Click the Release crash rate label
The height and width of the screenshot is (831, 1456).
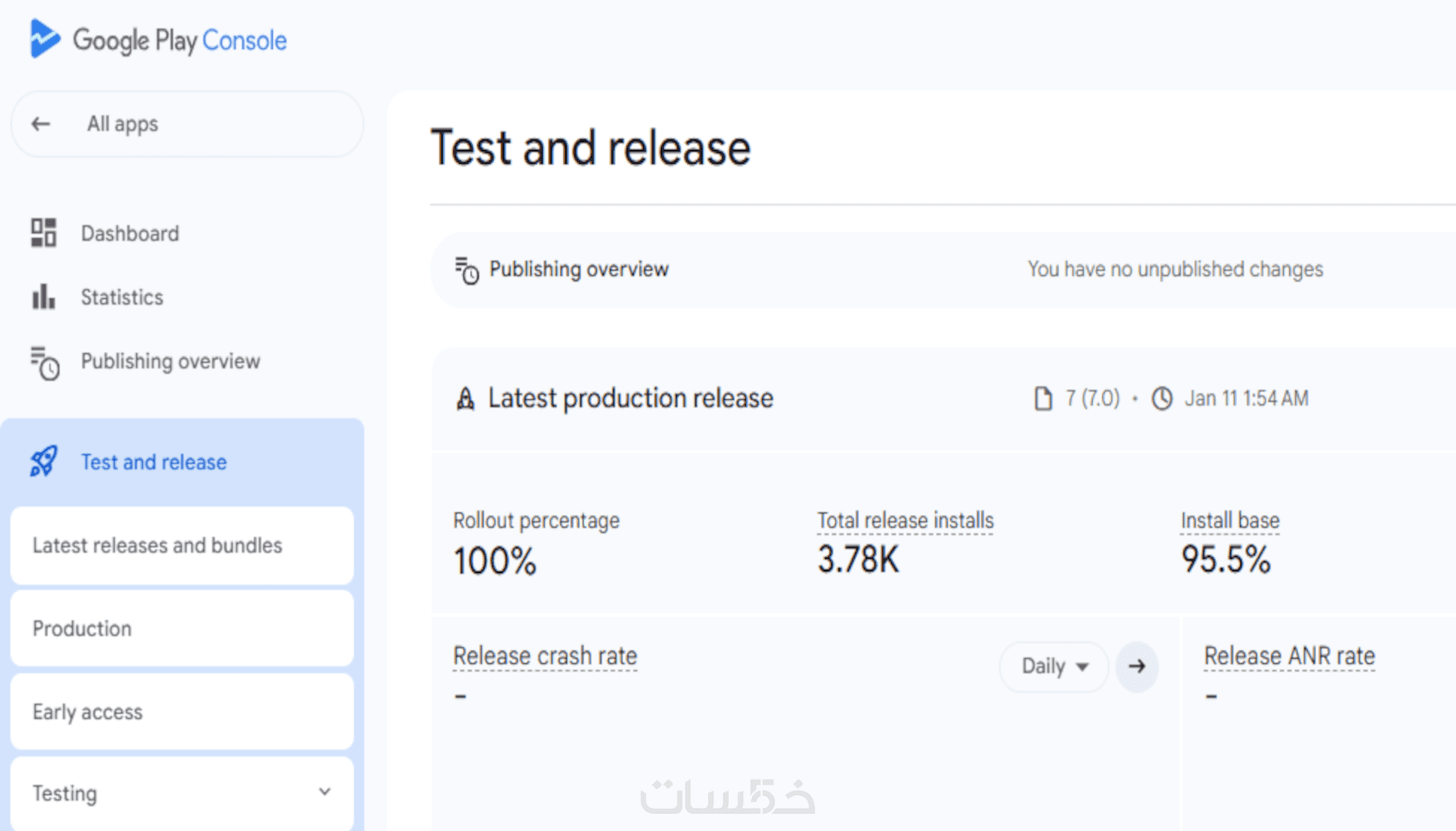click(x=545, y=656)
